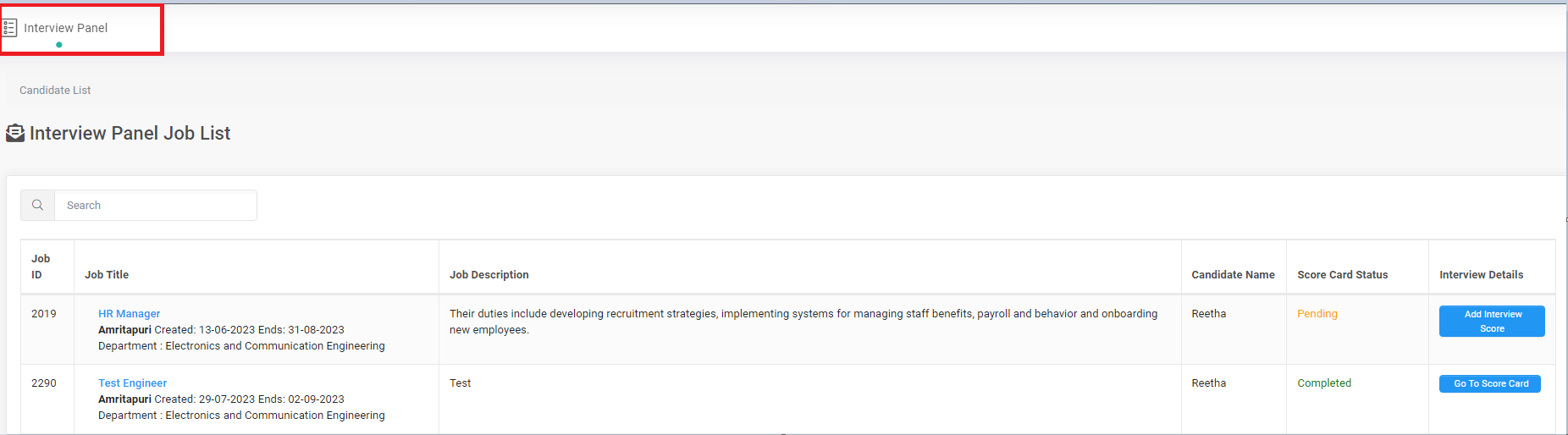
Task: Click the Job Title column header
Action: pos(107,275)
